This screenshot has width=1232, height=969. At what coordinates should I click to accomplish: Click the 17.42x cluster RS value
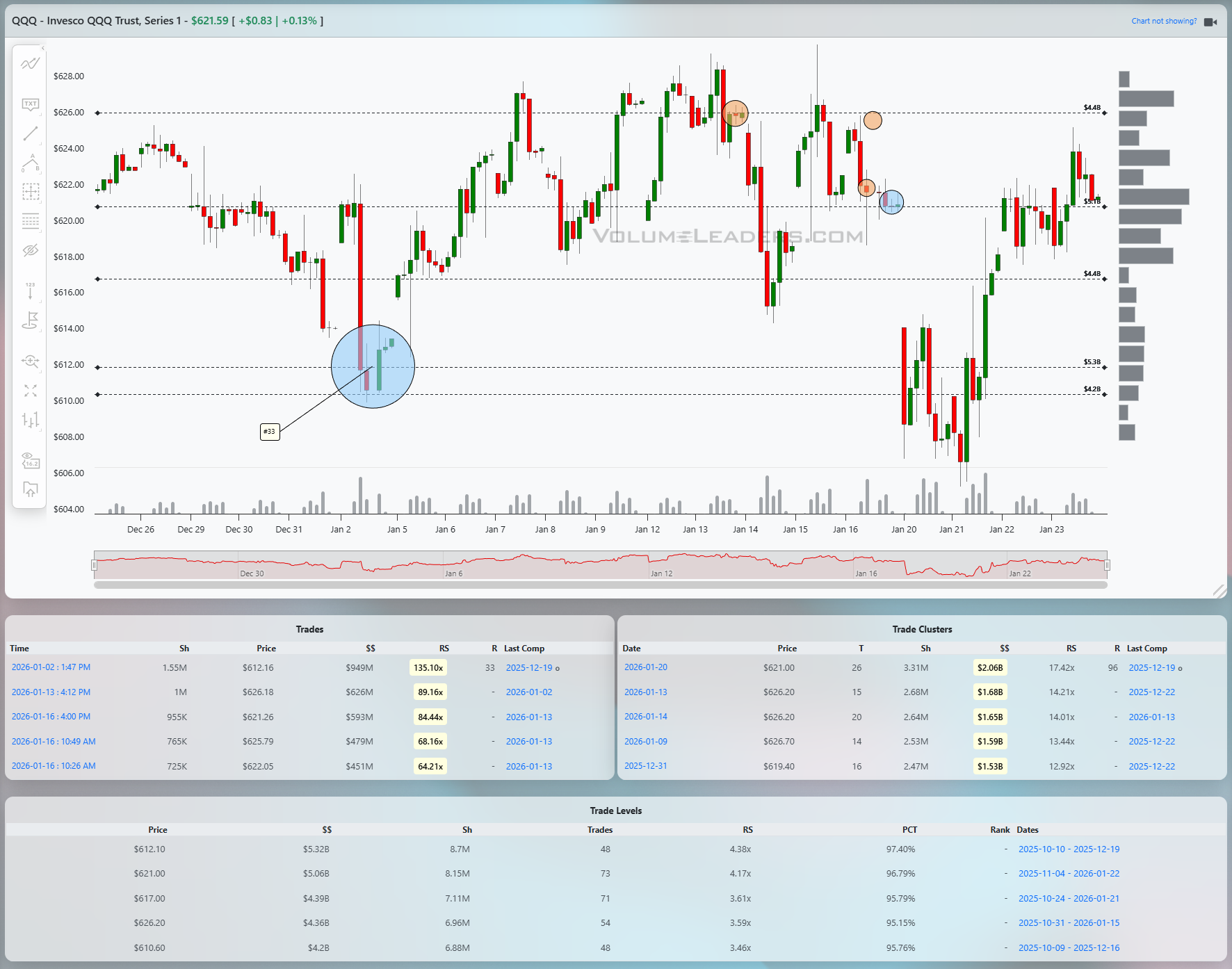pos(1062,668)
